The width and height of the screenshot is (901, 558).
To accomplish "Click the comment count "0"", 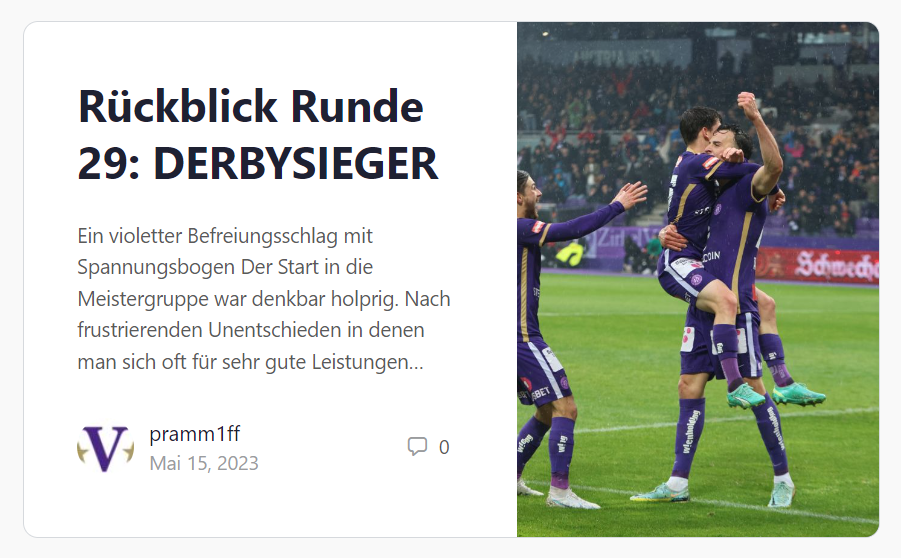I will click(444, 447).
